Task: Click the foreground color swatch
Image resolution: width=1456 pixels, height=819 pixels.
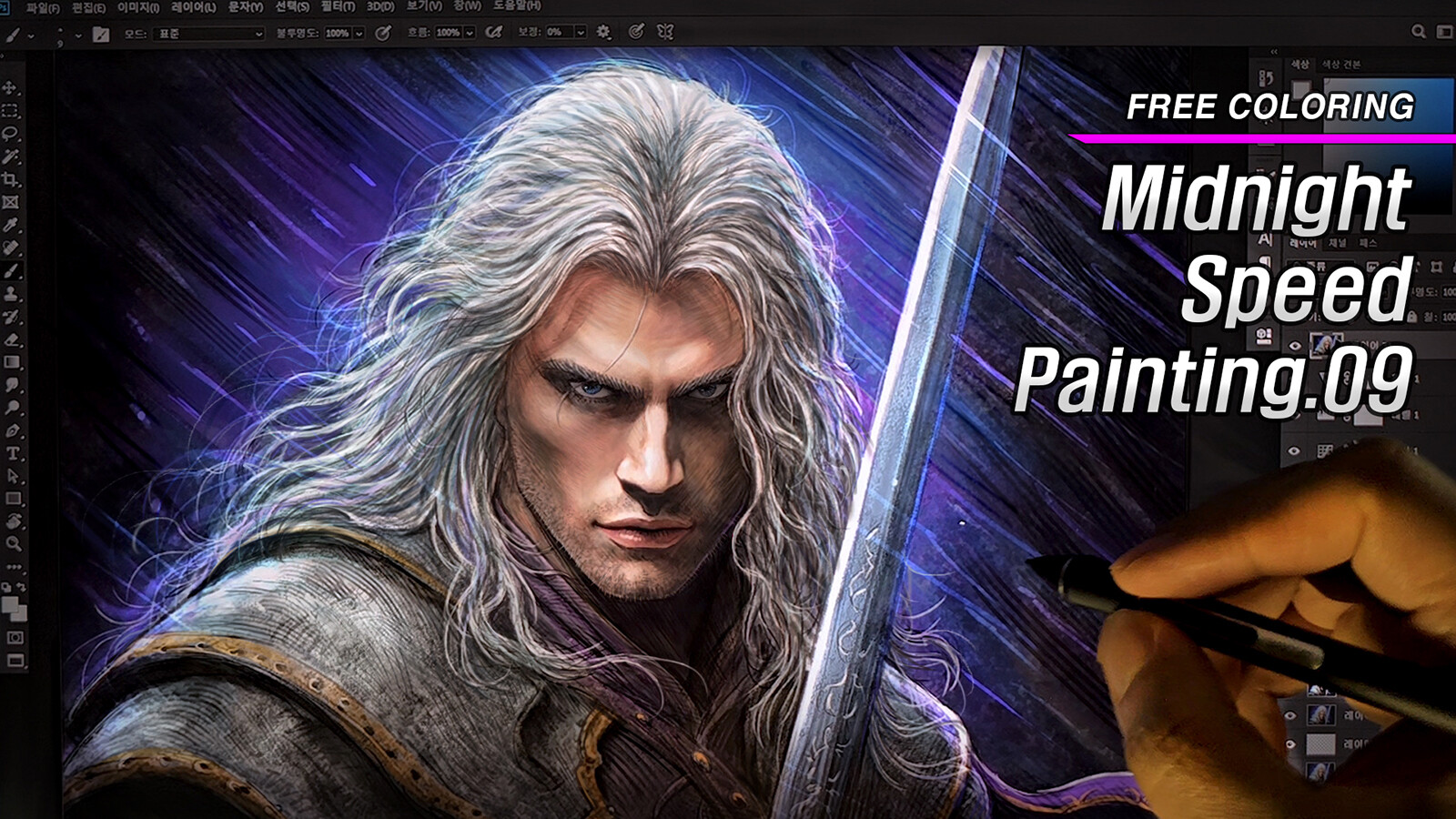Action: 10,604
